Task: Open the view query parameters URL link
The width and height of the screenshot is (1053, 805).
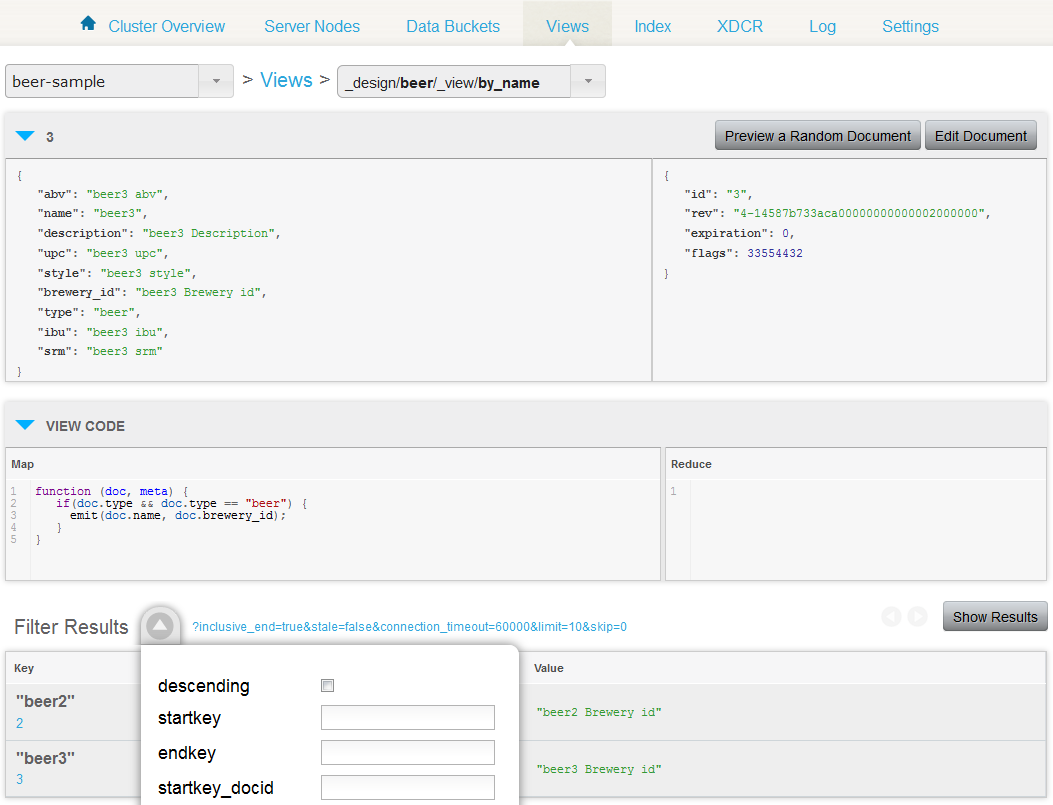Action: [x=409, y=626]
